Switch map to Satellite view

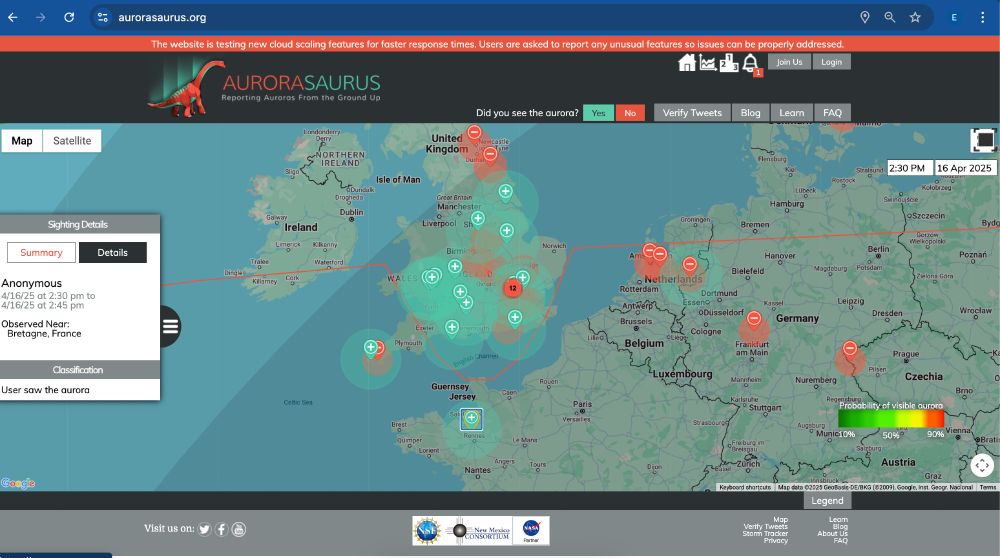(72, 141)
